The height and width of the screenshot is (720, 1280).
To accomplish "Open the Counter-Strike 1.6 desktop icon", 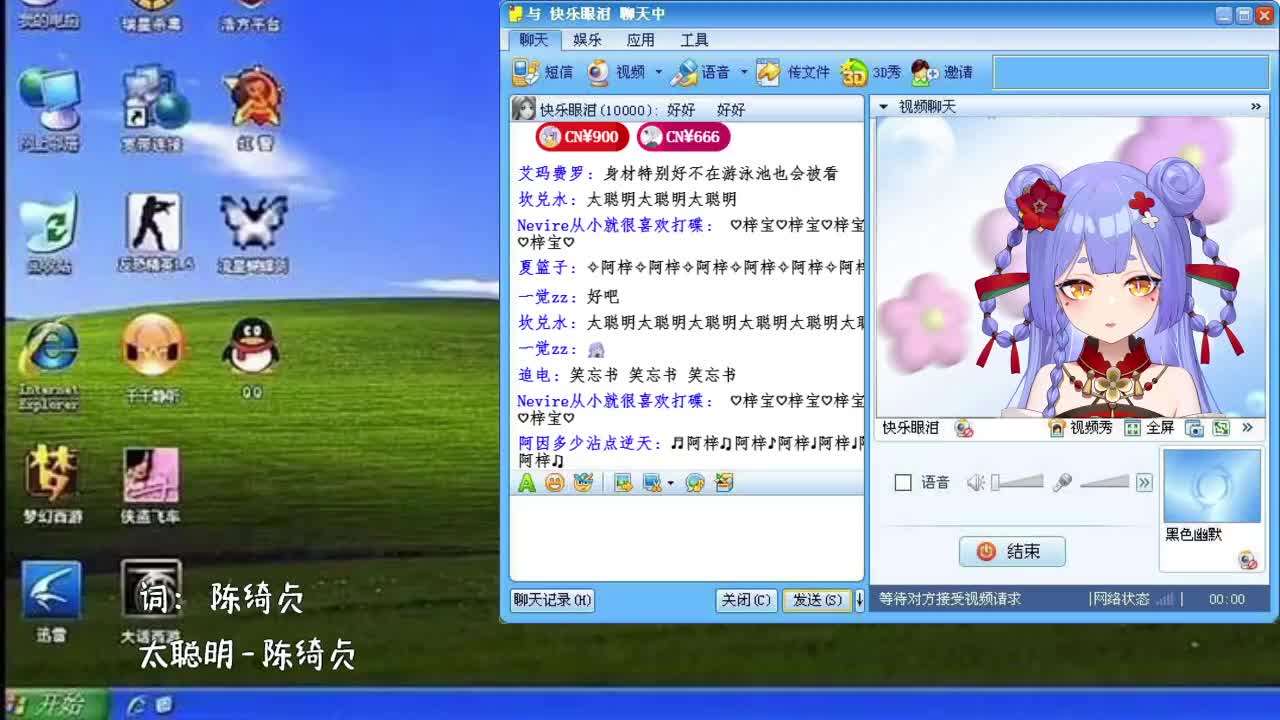I will pos(153,233).
